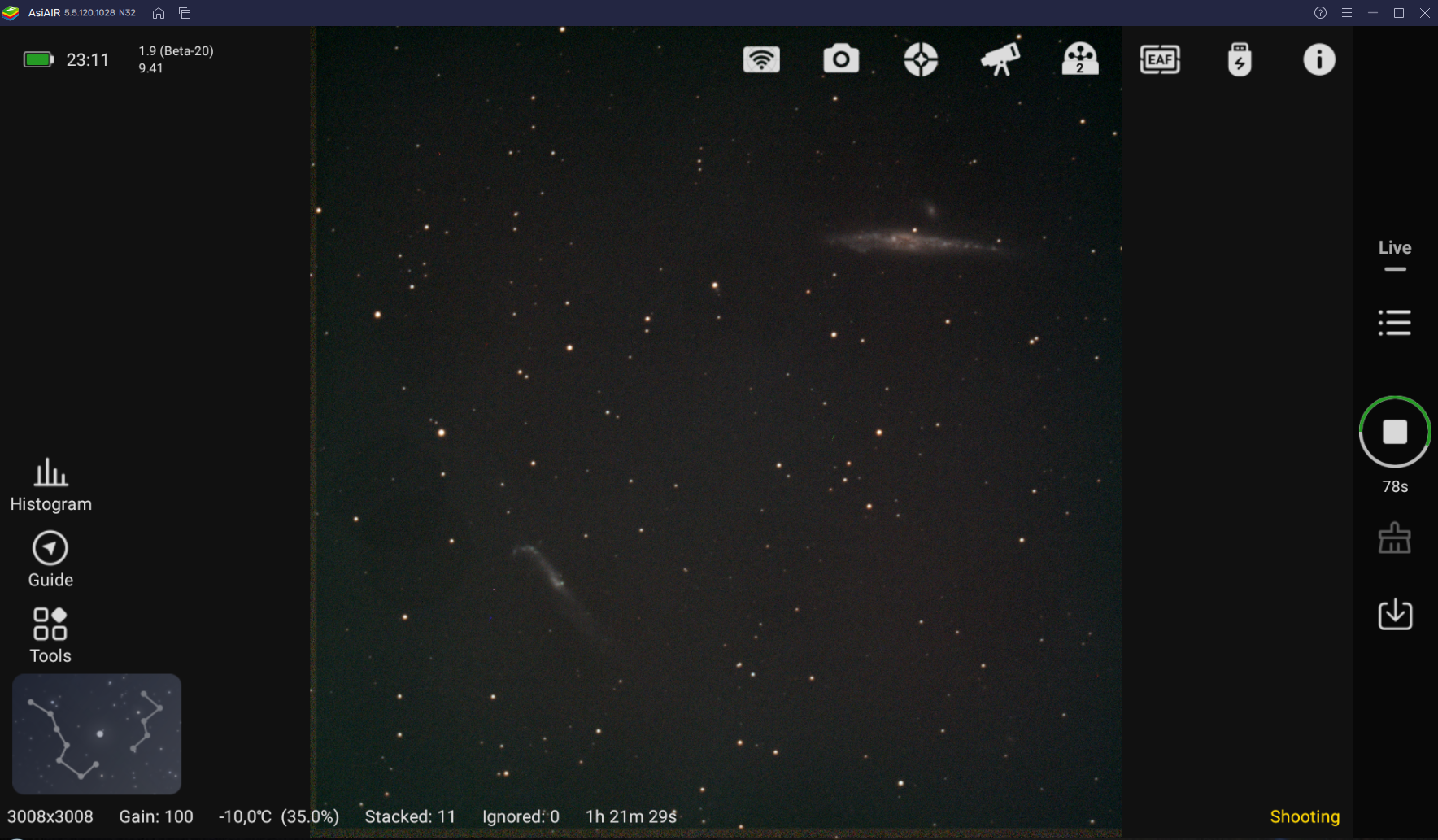Click the BlueStacks home icon

coord(159,13)
